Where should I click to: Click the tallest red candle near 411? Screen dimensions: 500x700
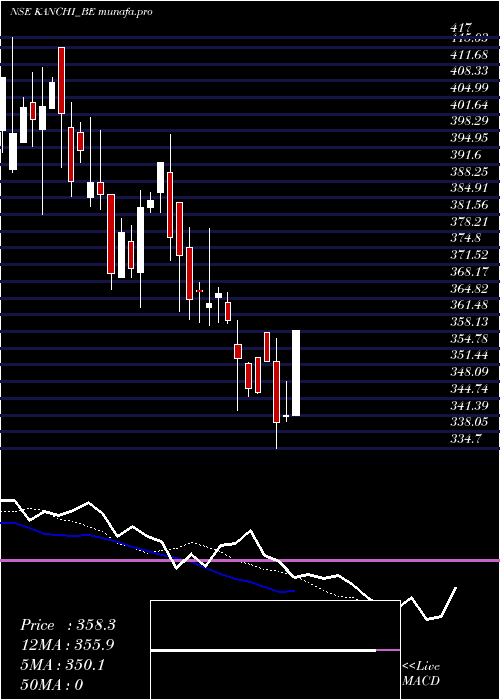[x=62, y=80]
